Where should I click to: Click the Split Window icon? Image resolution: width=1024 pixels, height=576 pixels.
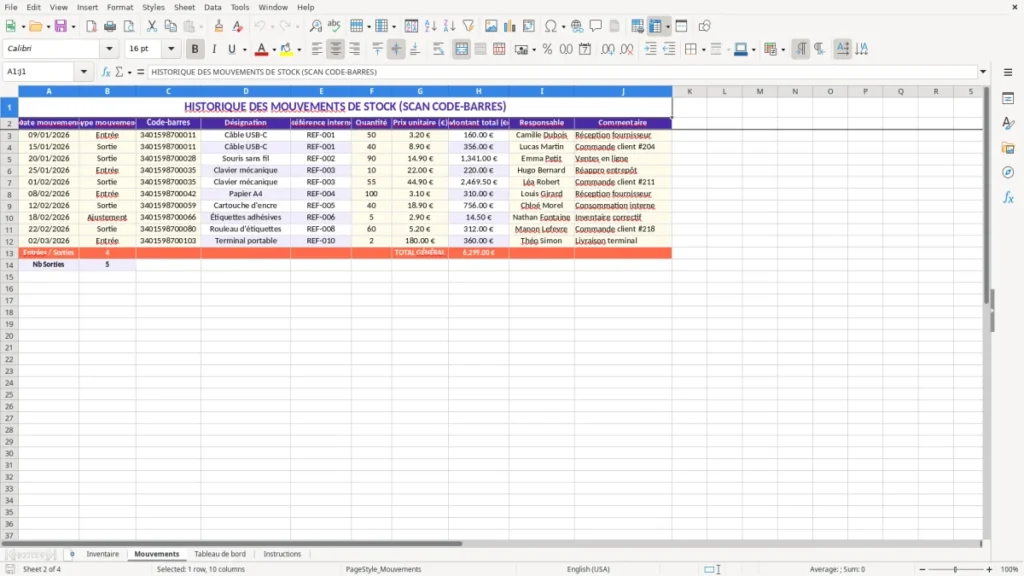(x=681, y=26)
